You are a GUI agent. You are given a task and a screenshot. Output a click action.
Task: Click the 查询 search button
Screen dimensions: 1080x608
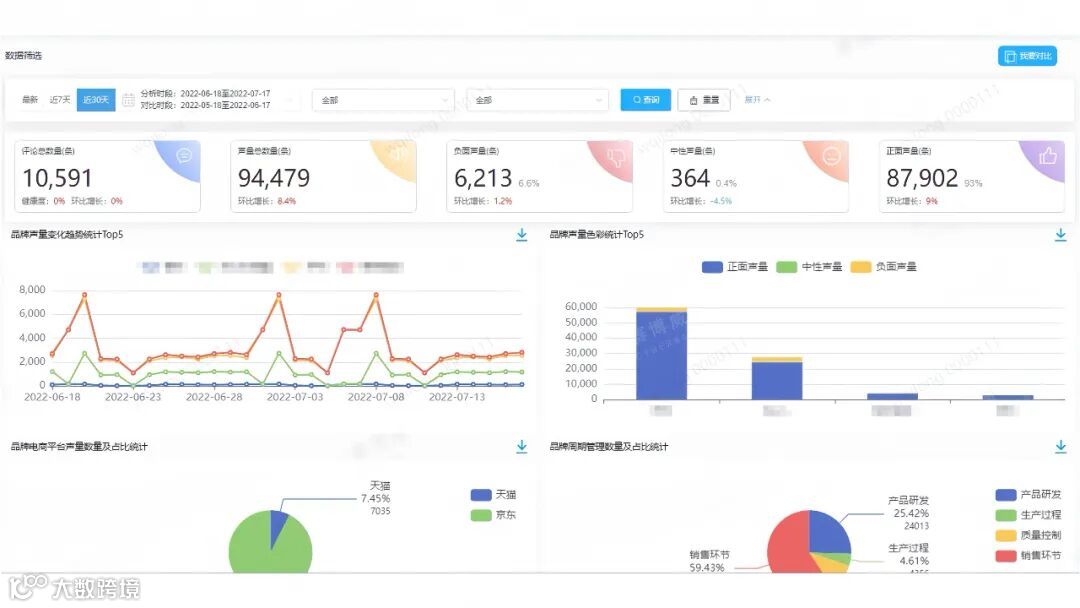[x=645, y=100]
